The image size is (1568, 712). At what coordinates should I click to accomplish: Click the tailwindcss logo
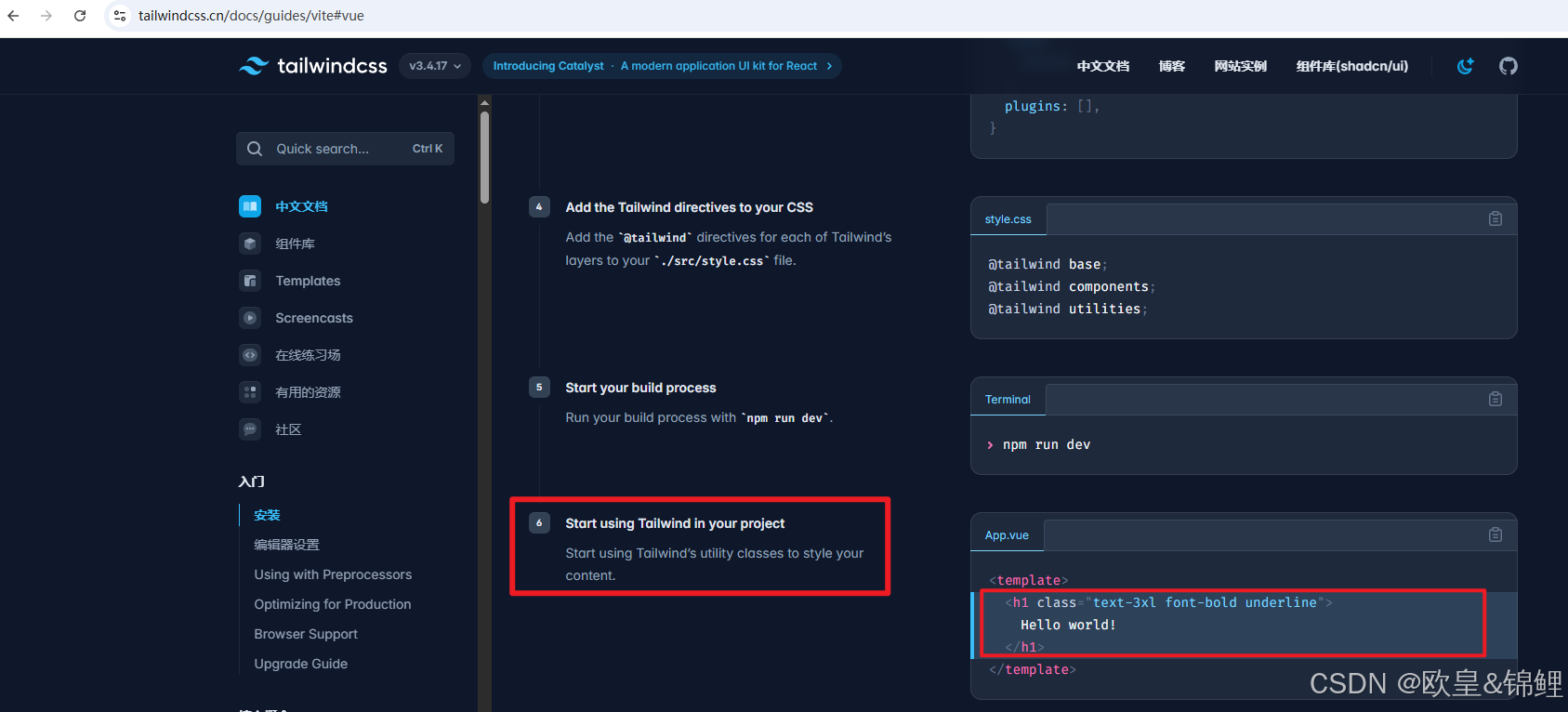(313, 66)
